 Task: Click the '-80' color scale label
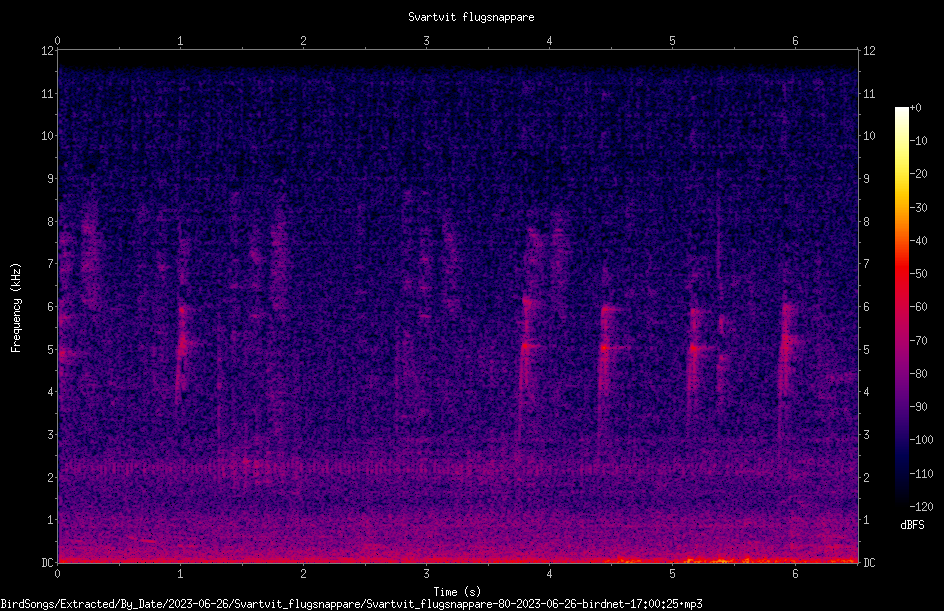click(x=919, y=374)
